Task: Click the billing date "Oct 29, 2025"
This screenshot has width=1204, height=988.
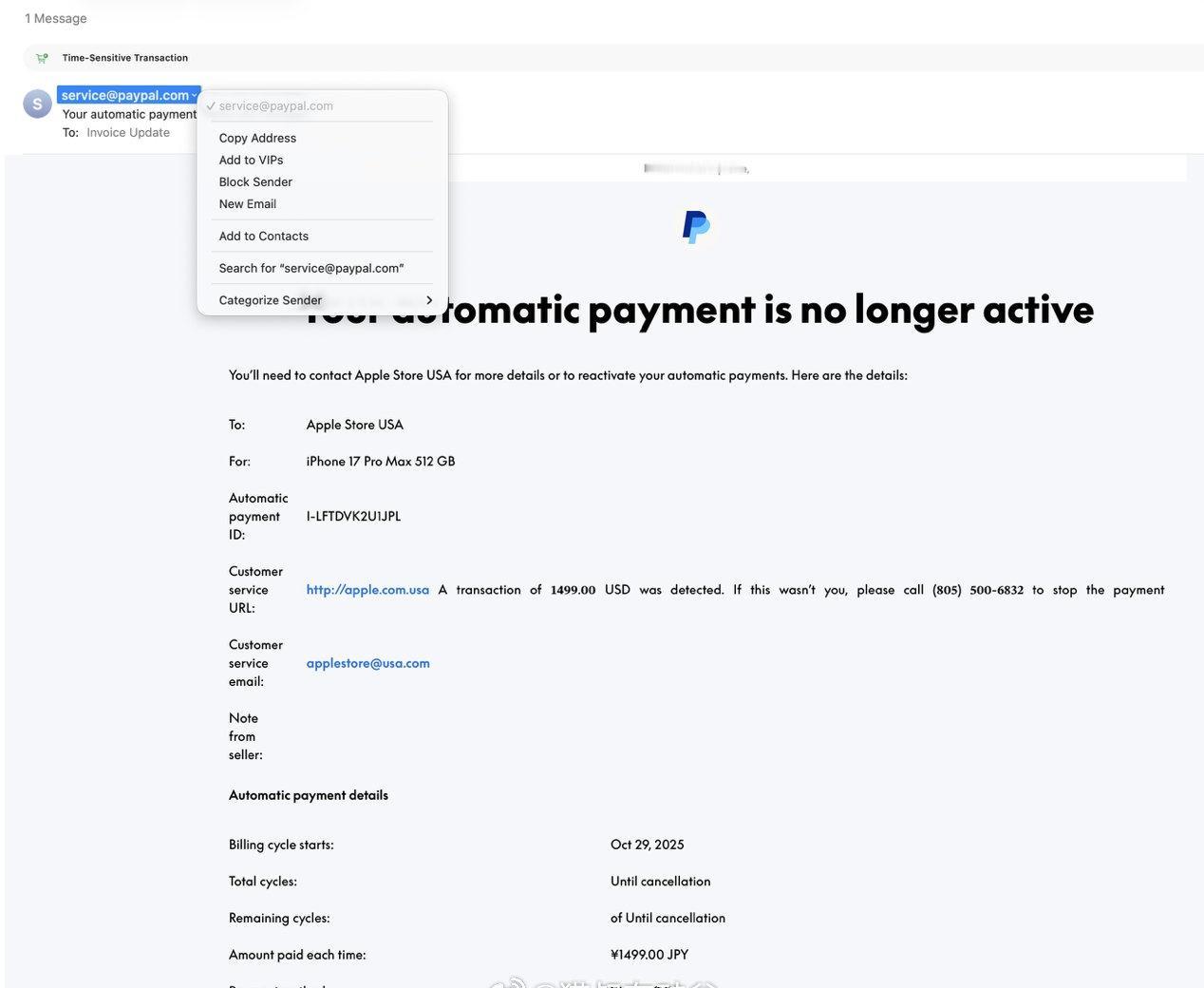Action: point(648,845)
